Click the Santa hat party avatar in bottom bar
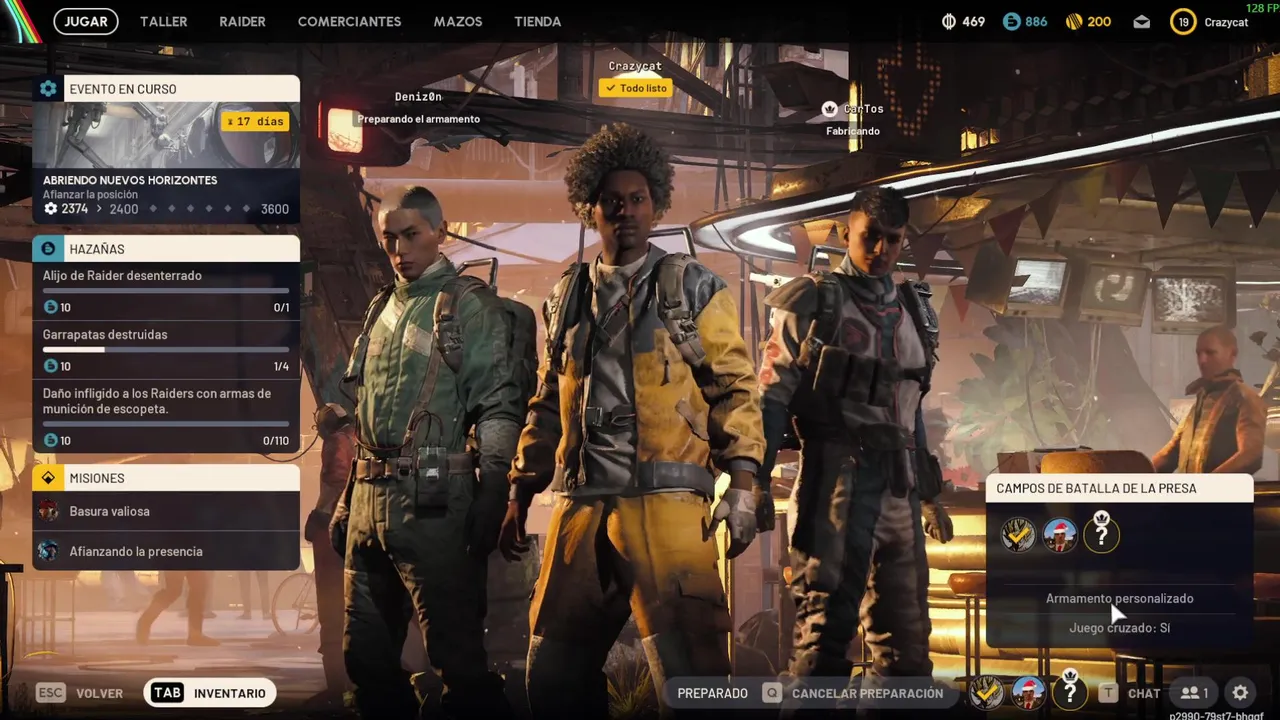The width and height of the screenshot is (1280, 720). (1028, 692)
